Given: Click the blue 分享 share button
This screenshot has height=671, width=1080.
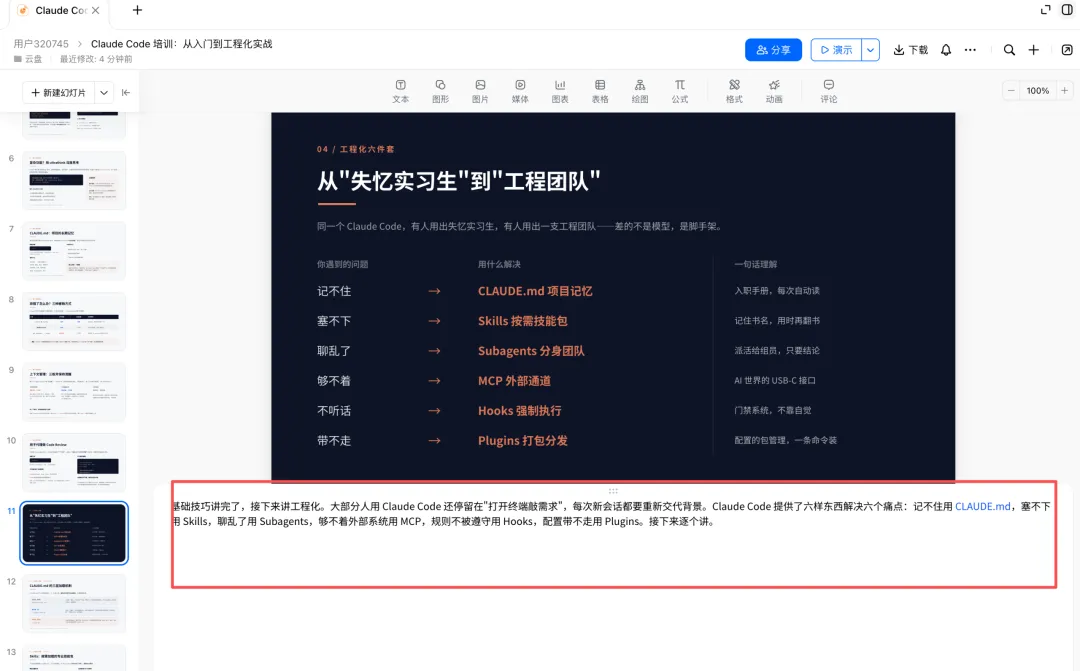Looking at the screenshot, I should coord(773,50).
